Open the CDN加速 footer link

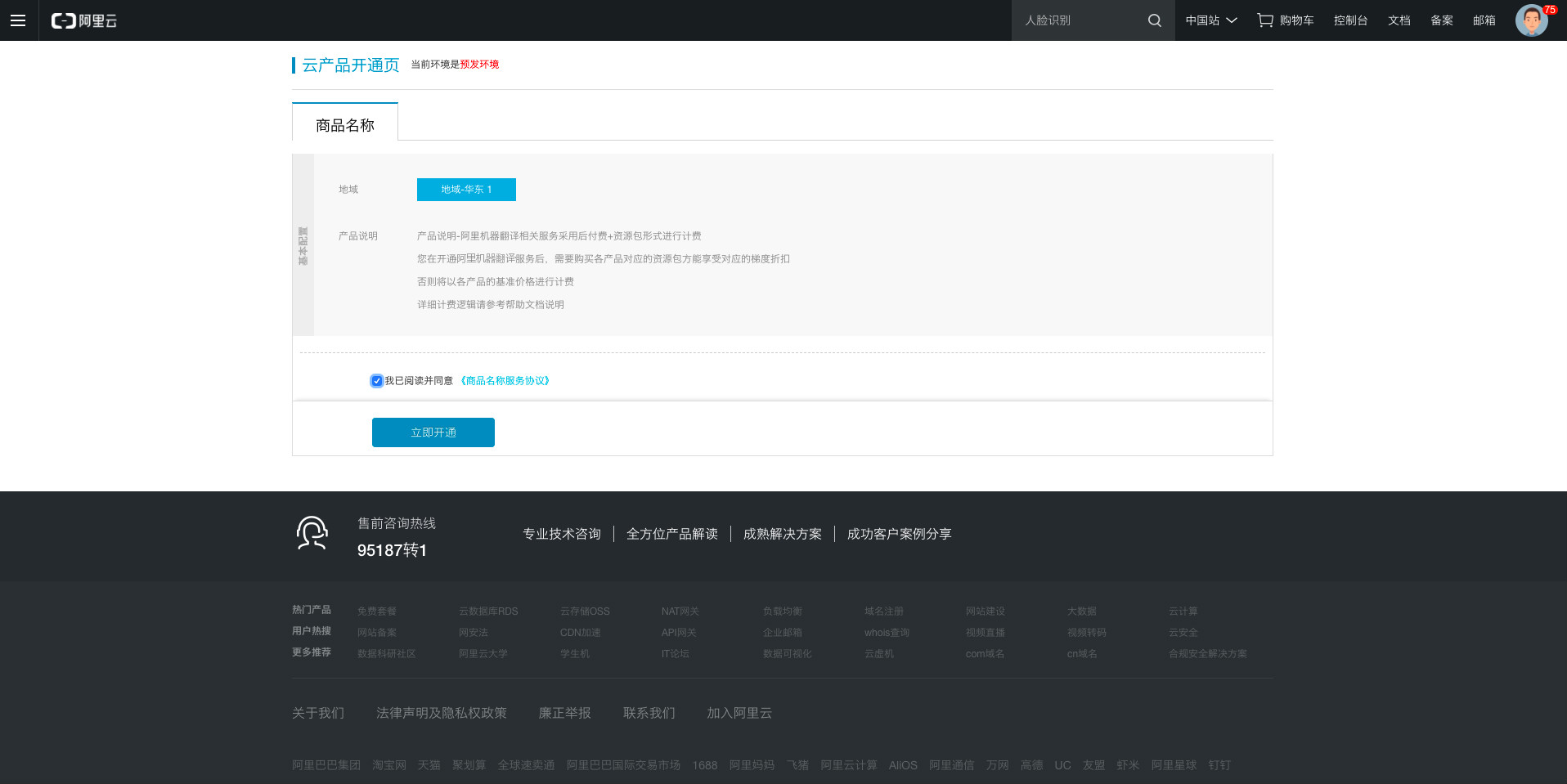click(581, 633)
